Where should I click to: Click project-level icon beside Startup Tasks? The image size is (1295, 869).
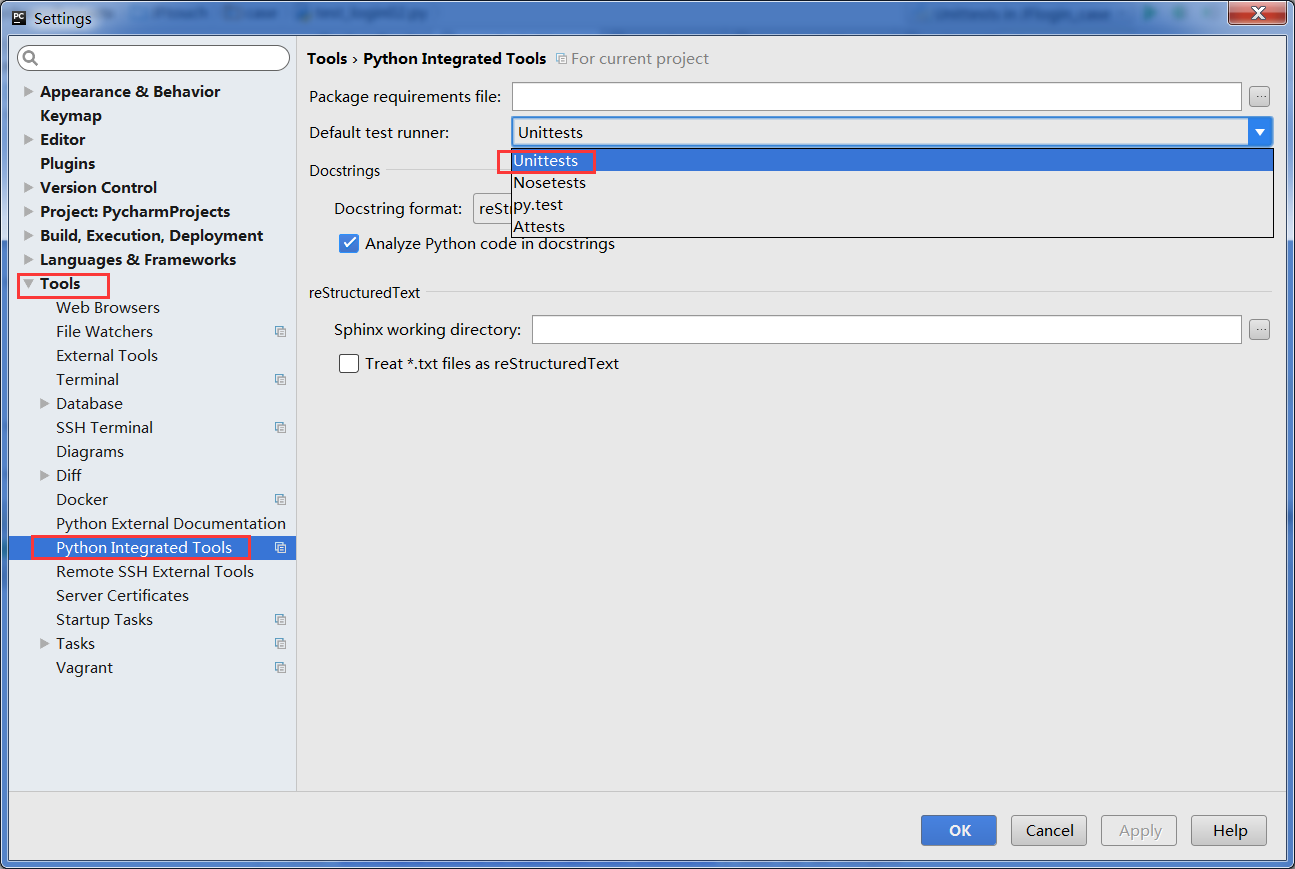[281, 620]
